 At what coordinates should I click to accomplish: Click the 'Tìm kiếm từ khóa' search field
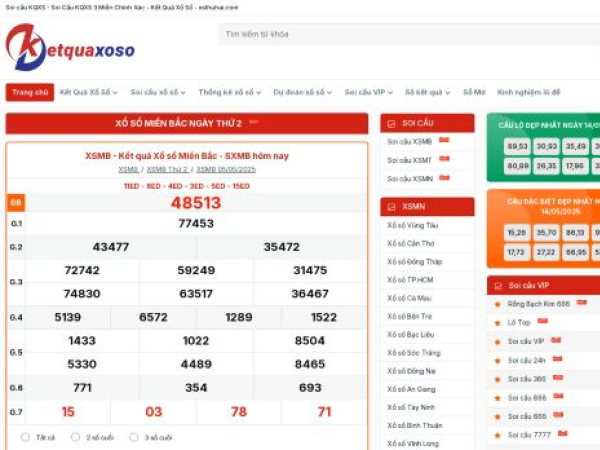[x=400, y=34]
